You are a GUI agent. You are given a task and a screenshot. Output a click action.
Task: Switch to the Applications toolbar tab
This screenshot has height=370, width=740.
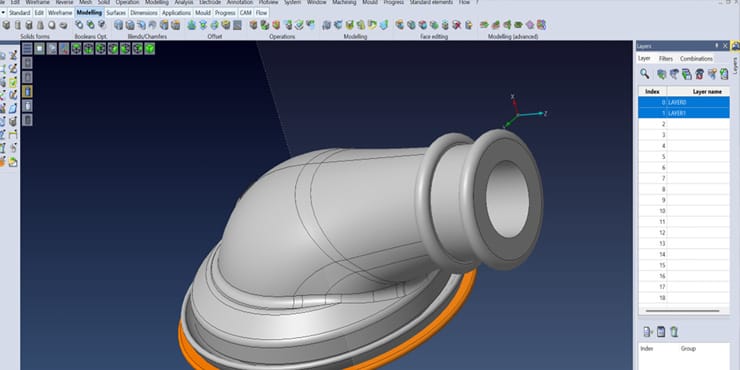click(177, 13)
